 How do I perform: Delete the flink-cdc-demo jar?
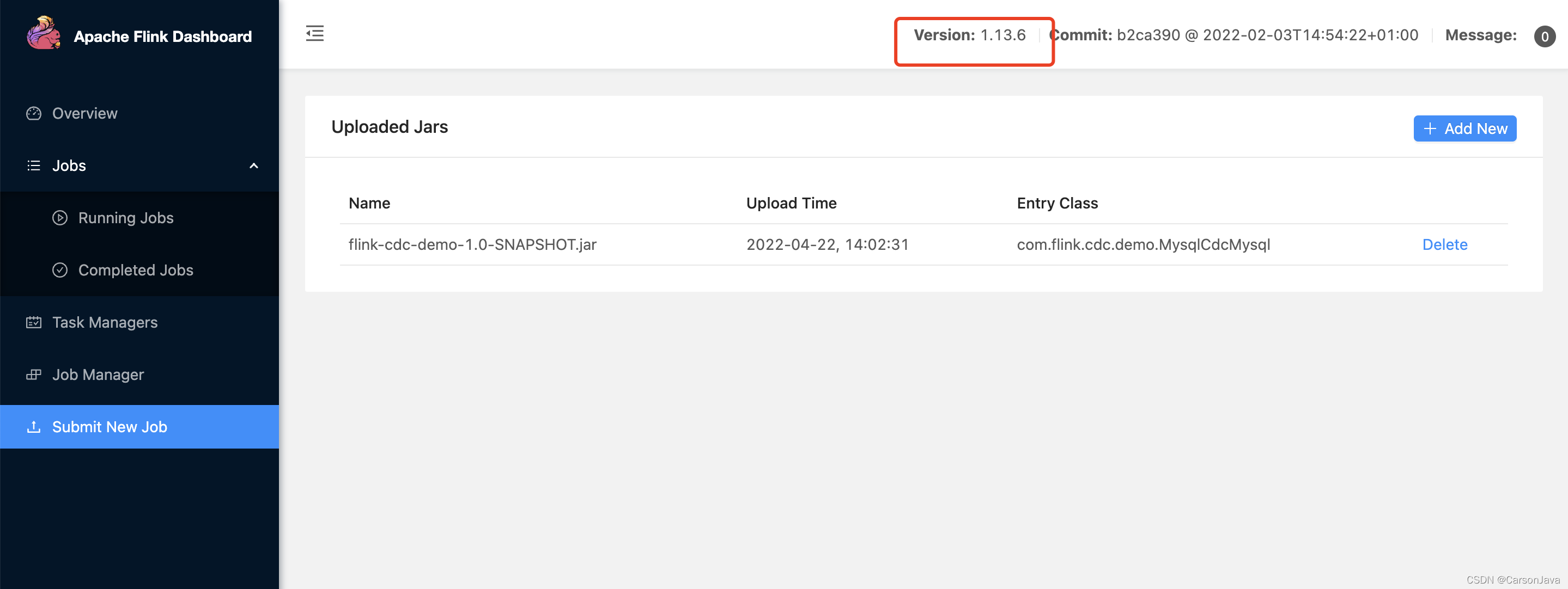pos(1444,244)
